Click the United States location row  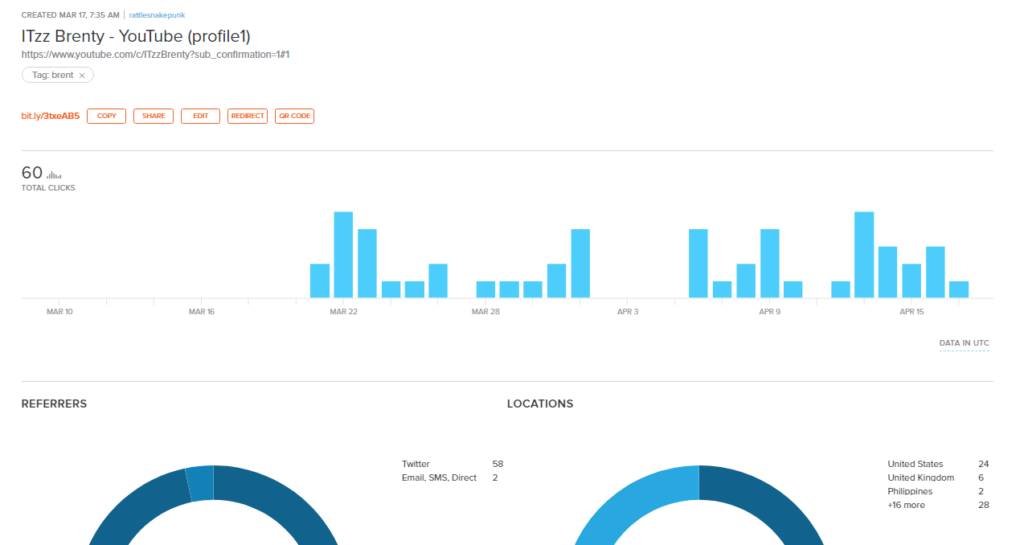coord(938,464)
